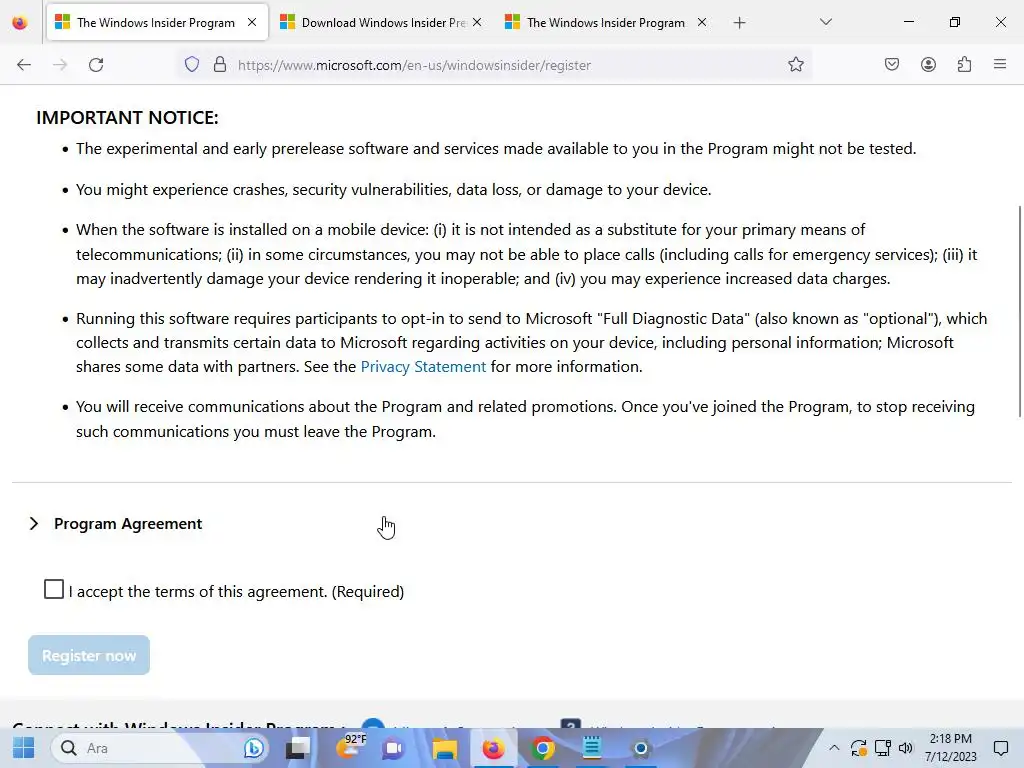Switch to Download Windows Insider Preview tab

[381, 23]
